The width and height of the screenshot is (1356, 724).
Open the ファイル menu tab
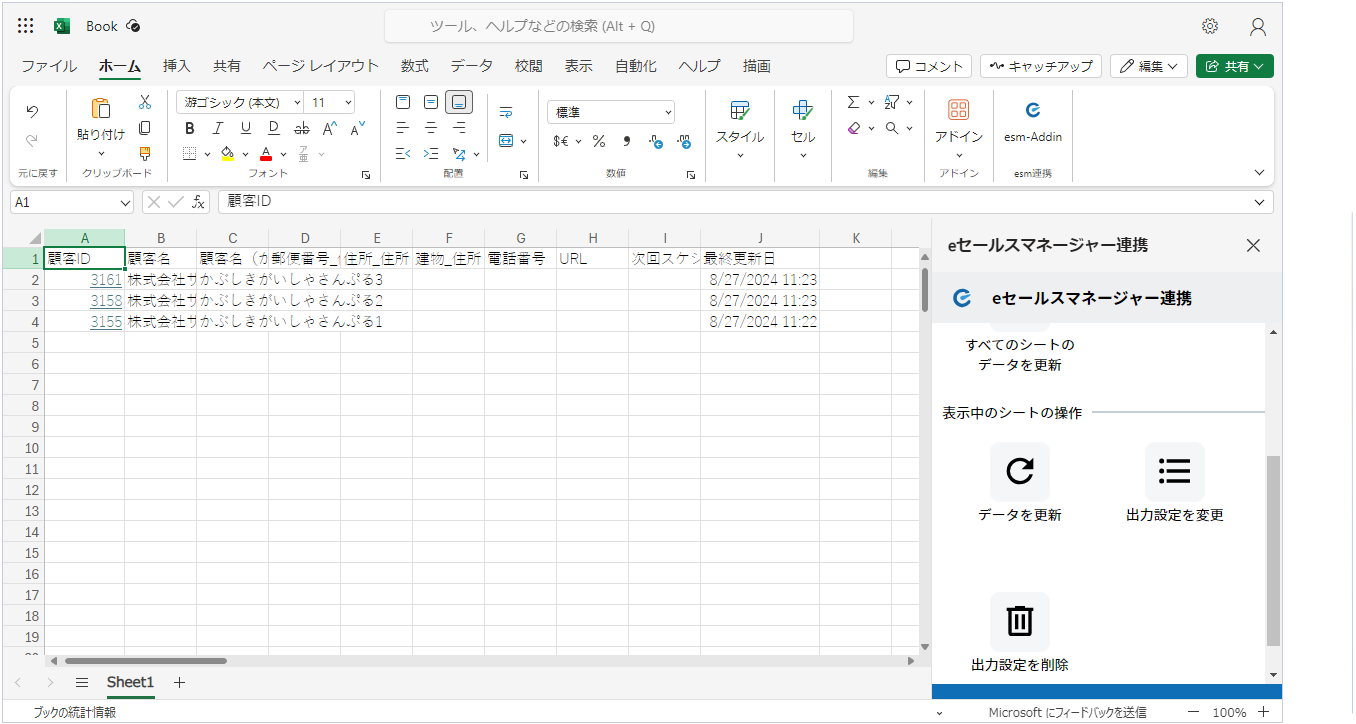pos(49,66)
